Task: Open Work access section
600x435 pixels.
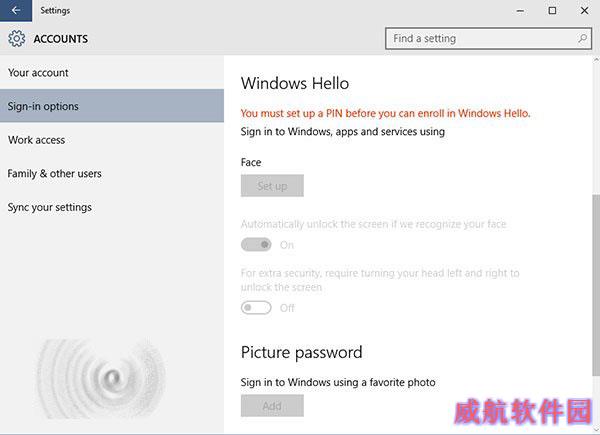Action: [x=112, y=140]
